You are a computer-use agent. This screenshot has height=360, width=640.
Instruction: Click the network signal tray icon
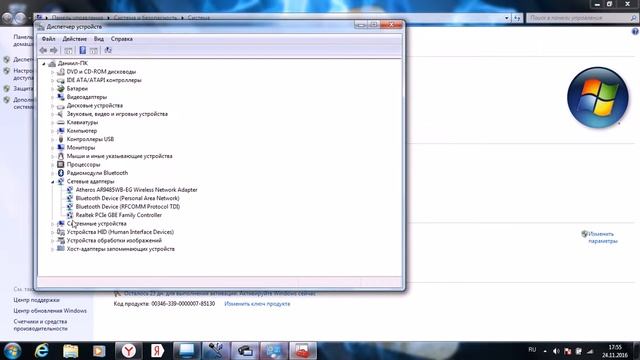tap(590, 351)
